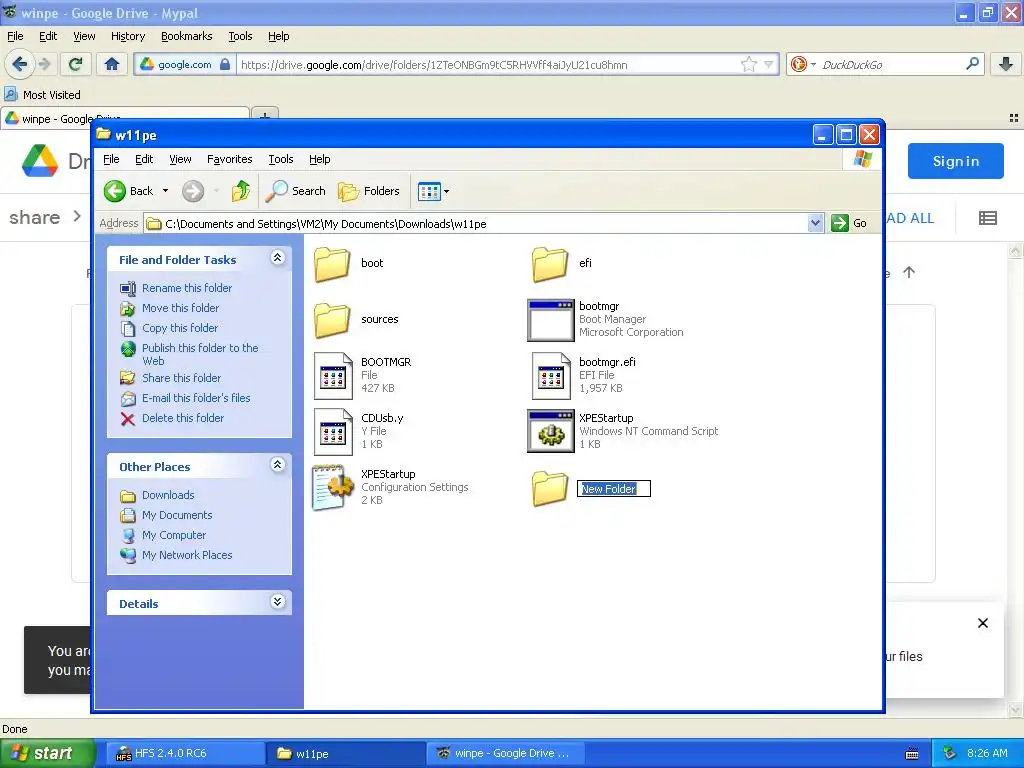The width and height of the screenshot is (1024, 768).
Task: Bookmark page with the star icon
Action: click(x=748, y=64)
